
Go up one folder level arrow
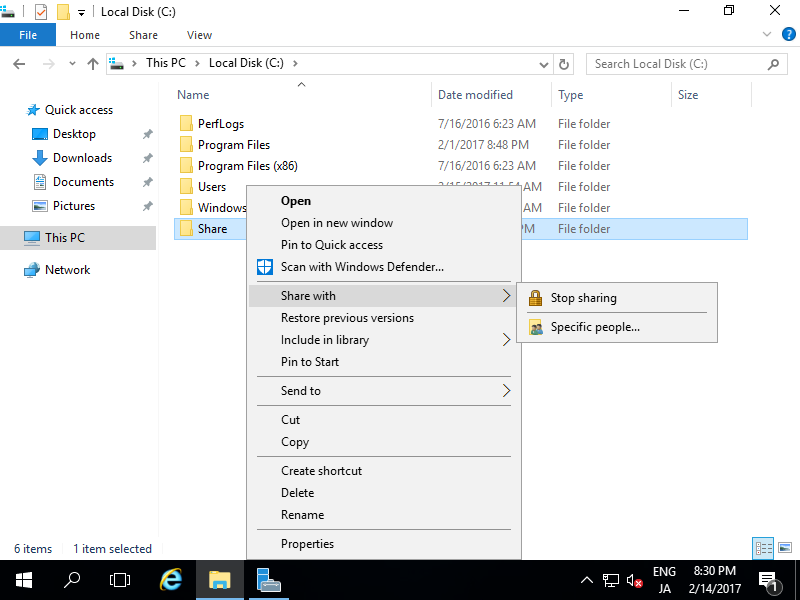click(93, 64)
